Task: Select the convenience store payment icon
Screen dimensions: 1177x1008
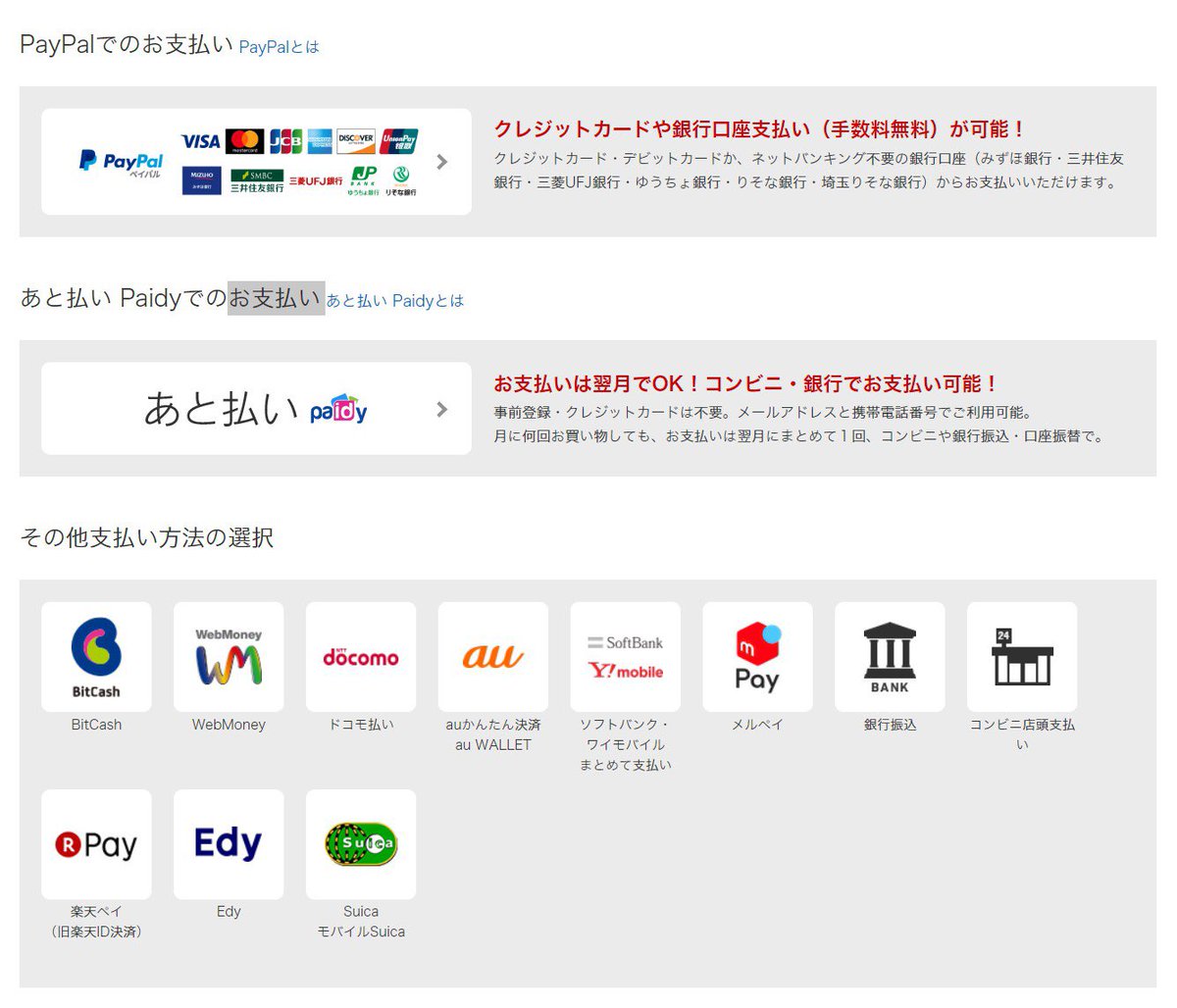Action: click(x=1022, y=656)
